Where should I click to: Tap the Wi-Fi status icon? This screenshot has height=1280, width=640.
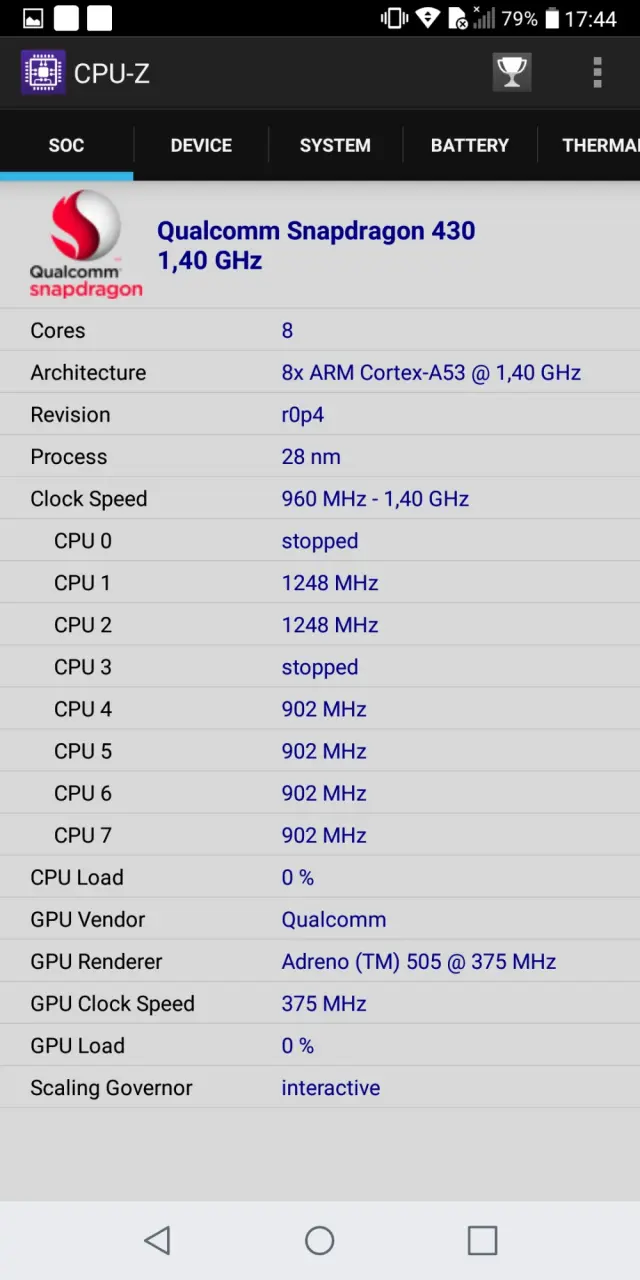(x=428, y=18)
